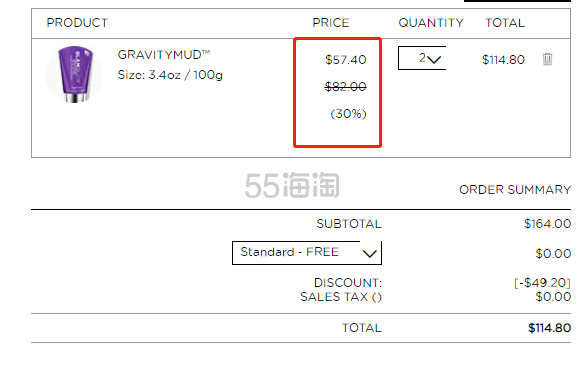Click the sale price $57.40
This screenshot has height=370, width=585.
pyautogui.click(x=345, y=60)
